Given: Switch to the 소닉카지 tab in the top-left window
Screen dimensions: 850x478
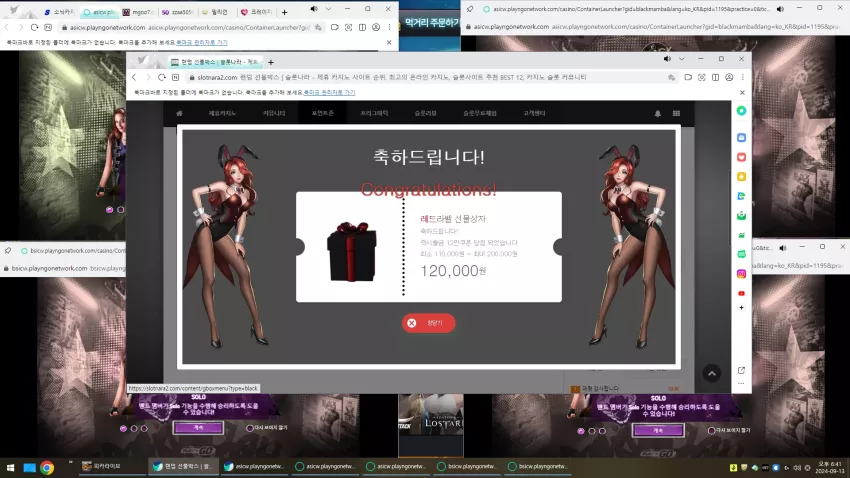Looking at the screenshot, I should pyautogui.click(x=59, y=12).
